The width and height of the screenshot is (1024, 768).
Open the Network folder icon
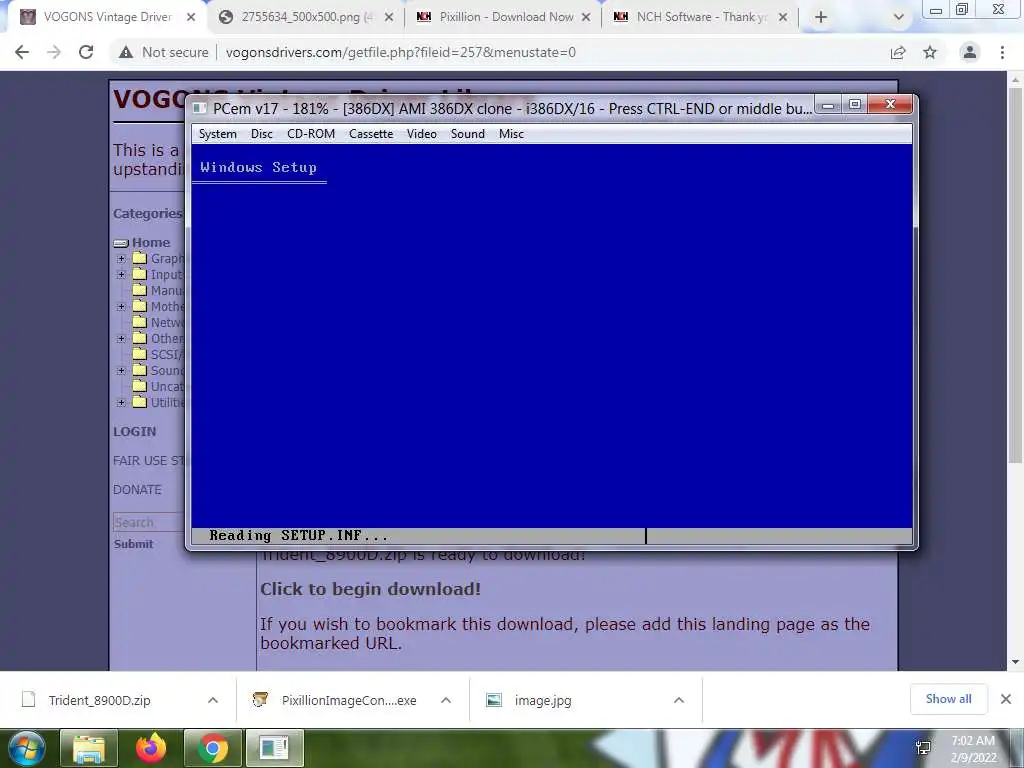tap(140, 322)
